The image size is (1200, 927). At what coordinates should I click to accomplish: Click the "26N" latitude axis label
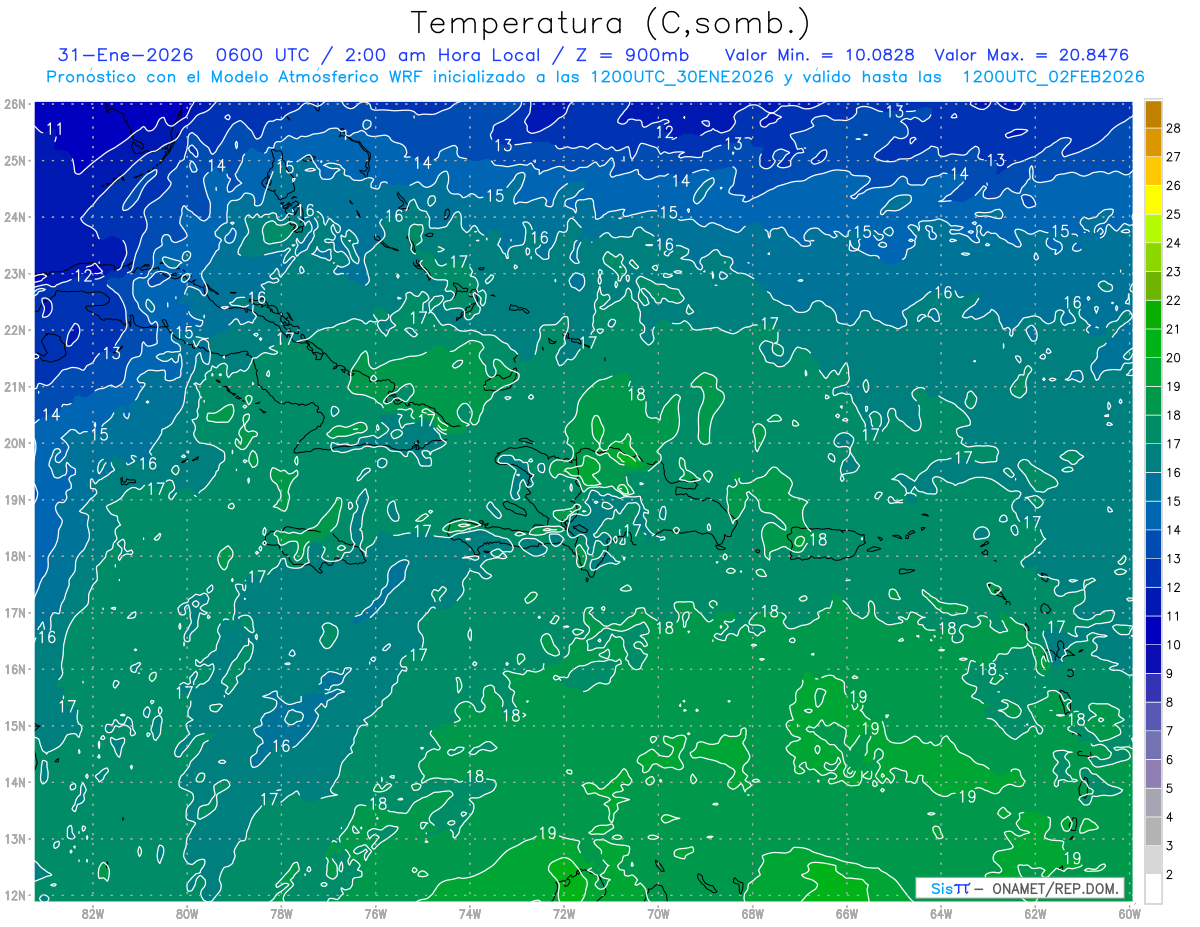coord(15,104)
